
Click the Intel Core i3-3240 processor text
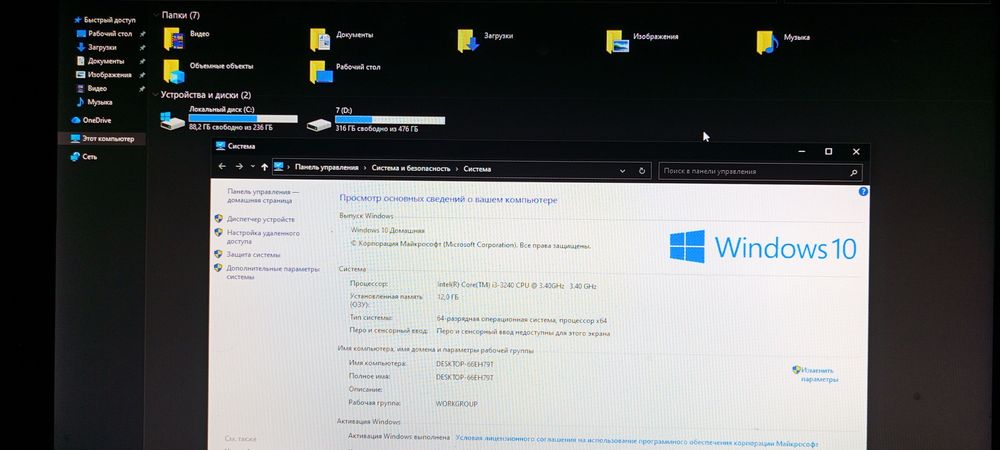[516, 286]
